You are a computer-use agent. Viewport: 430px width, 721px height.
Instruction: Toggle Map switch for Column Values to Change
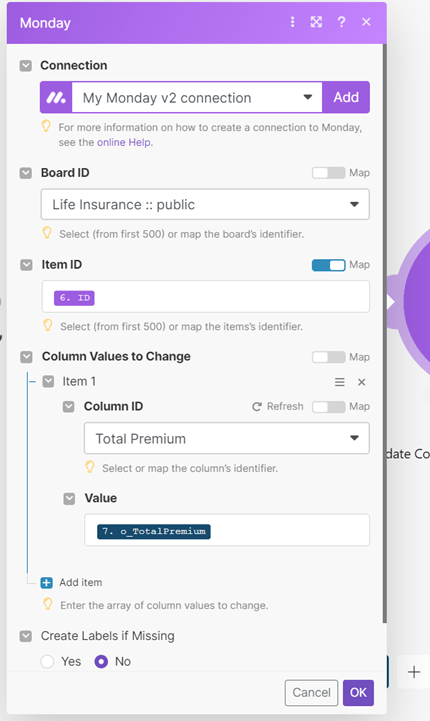328,357
